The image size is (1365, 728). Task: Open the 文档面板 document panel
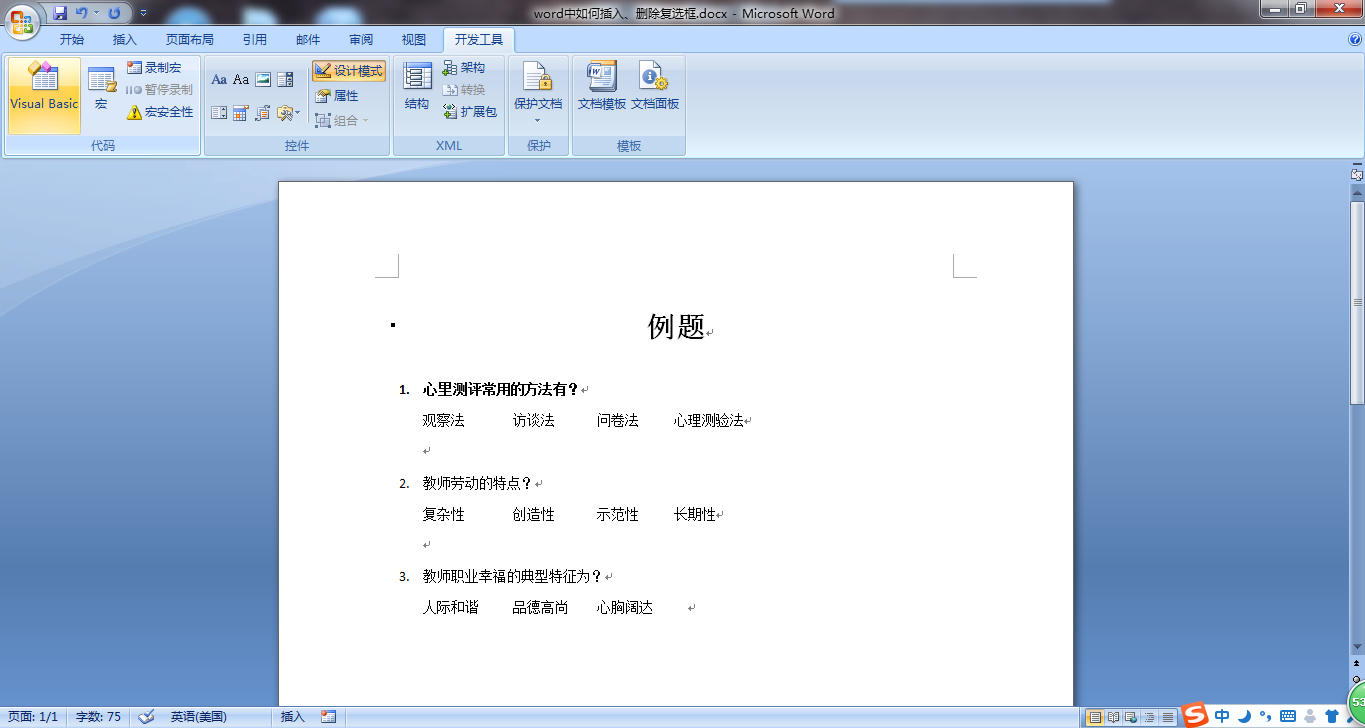pos(655,87)
